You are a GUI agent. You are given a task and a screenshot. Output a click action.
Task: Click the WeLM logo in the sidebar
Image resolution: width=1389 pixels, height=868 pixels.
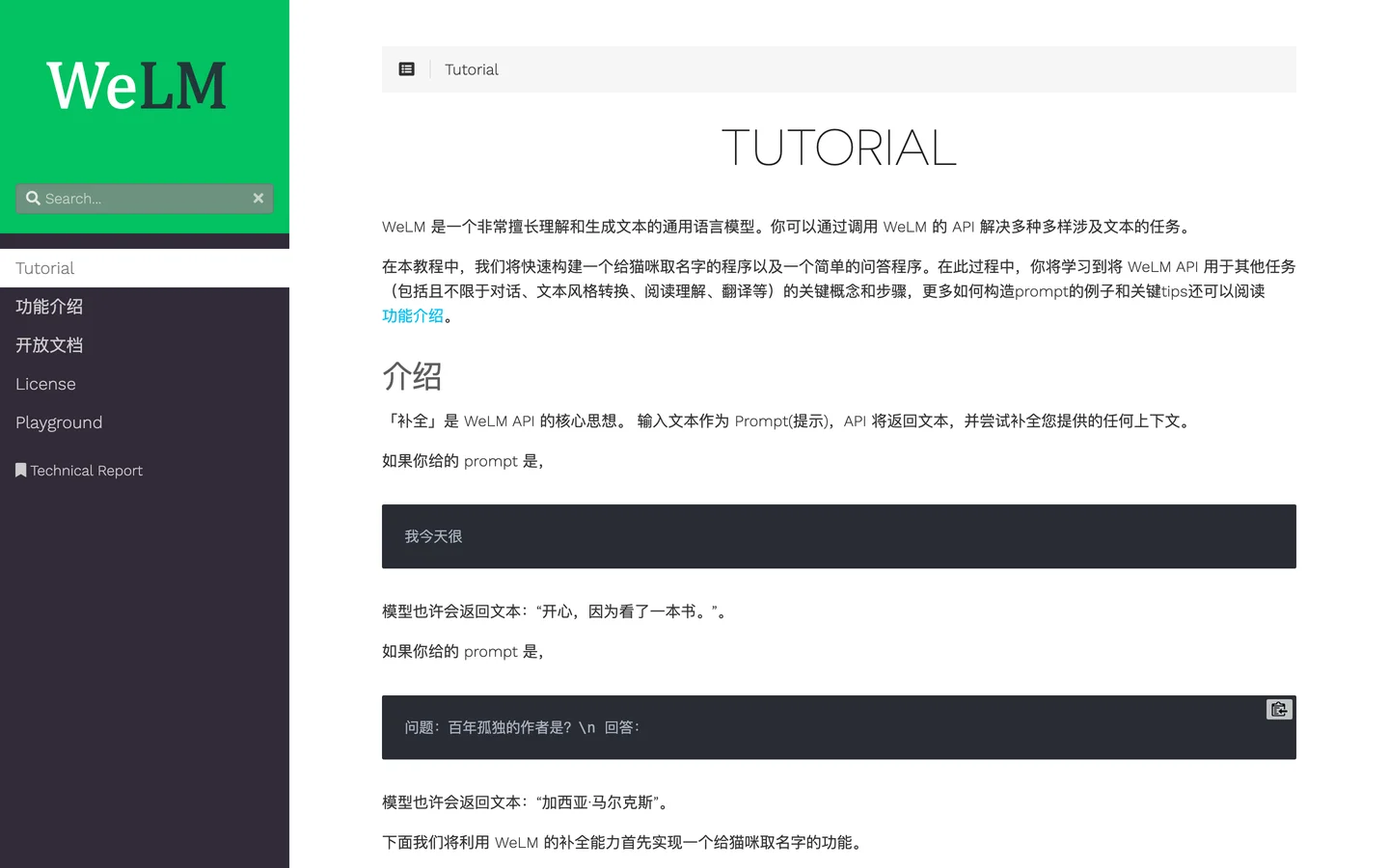(136, 86)
